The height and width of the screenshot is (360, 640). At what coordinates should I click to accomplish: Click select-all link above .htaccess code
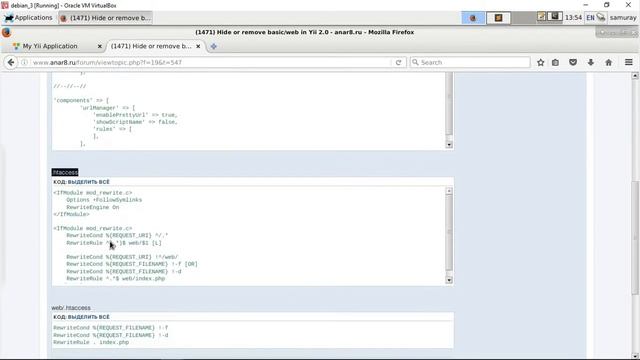(89, 182)
